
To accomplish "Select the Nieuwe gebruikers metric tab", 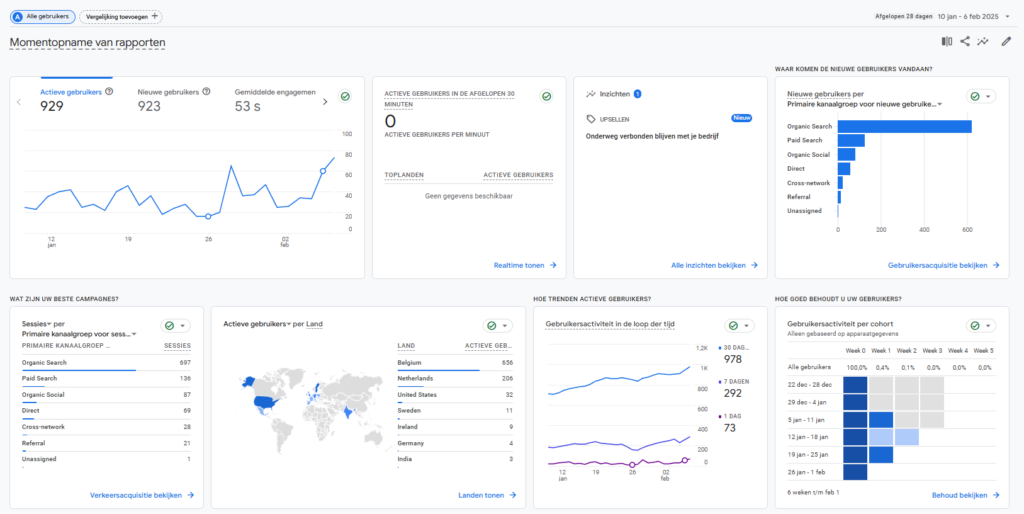I will point(173,99).
